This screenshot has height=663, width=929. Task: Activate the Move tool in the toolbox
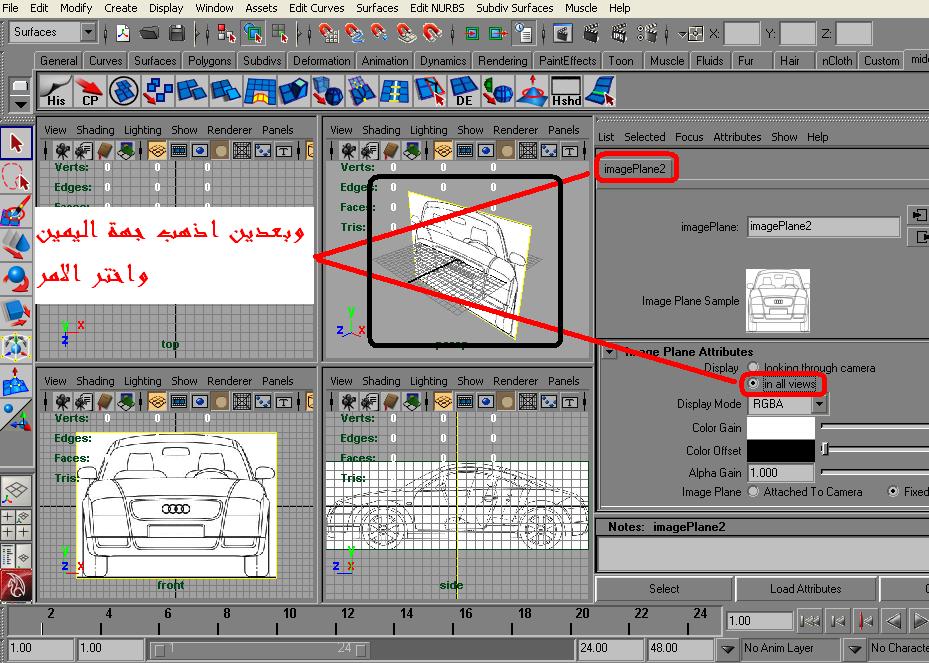pos(16,244)
